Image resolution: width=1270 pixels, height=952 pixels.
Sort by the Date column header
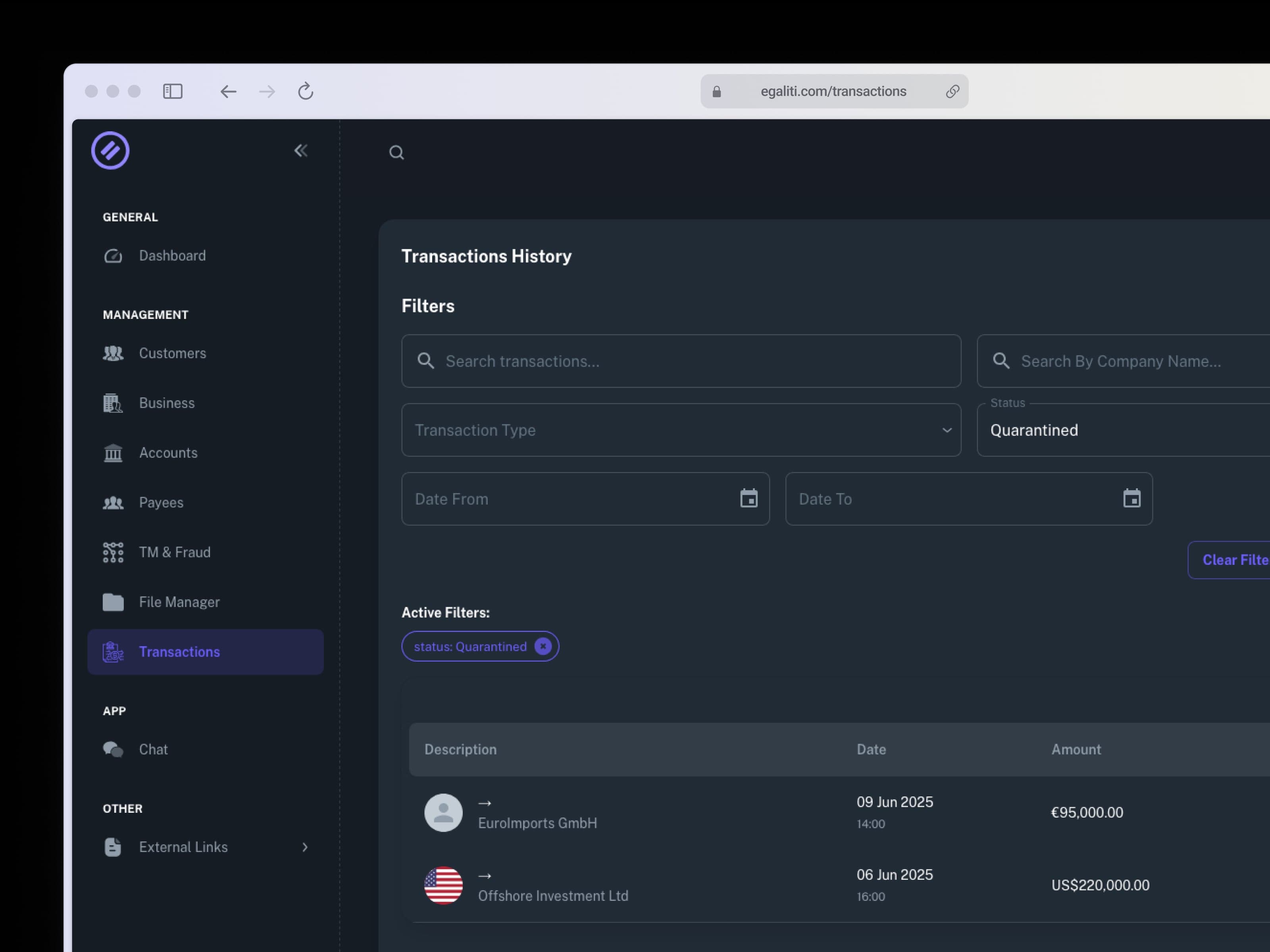click(871, 750)
